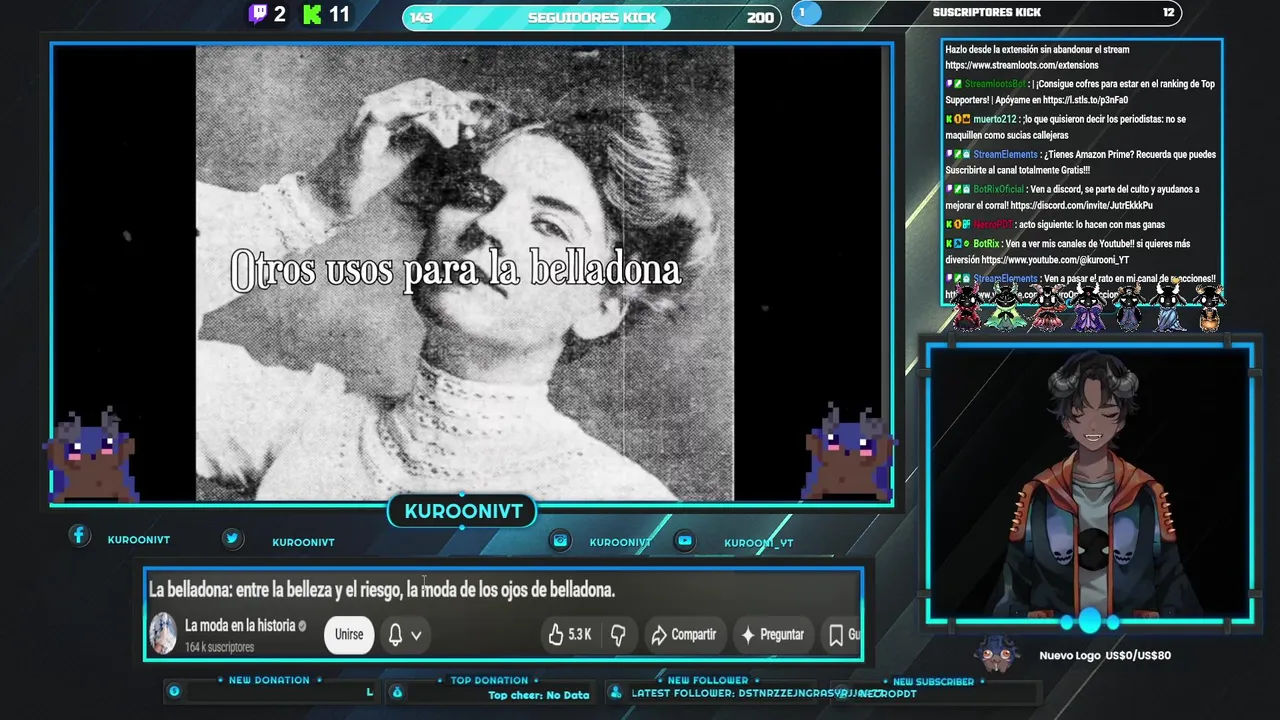Viewport: 1280px width, 720px height.
Task: Click the green Kick logo icon
Action: click(x=312, y=14)
